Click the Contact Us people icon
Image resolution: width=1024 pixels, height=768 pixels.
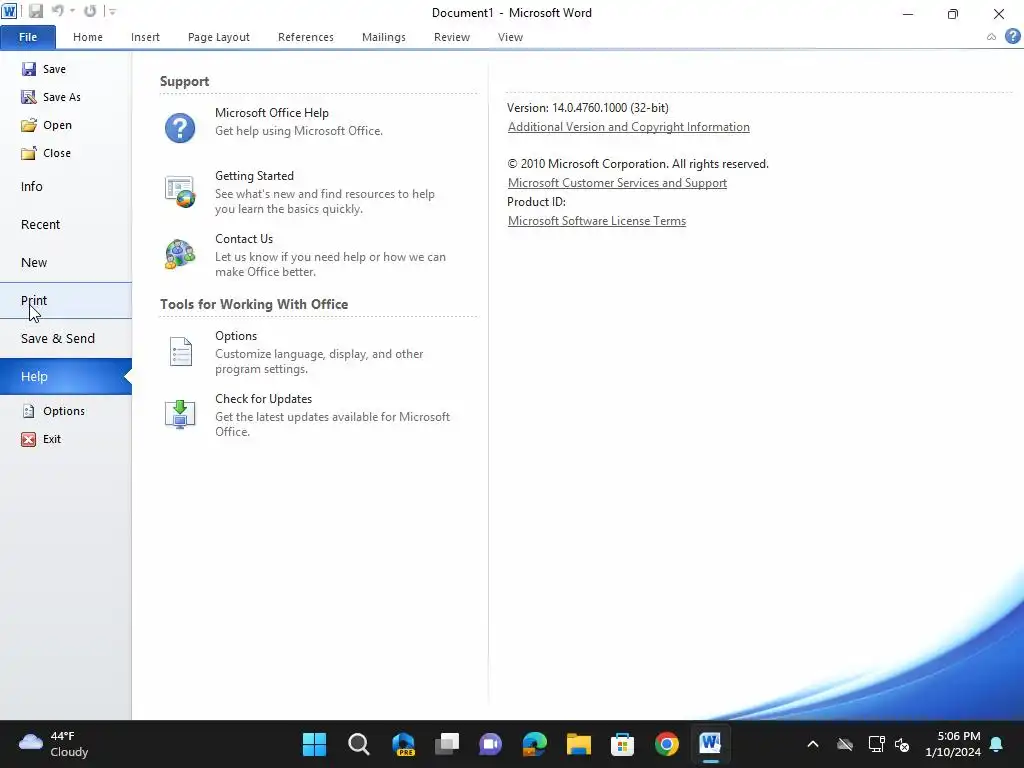pos(180,254)
